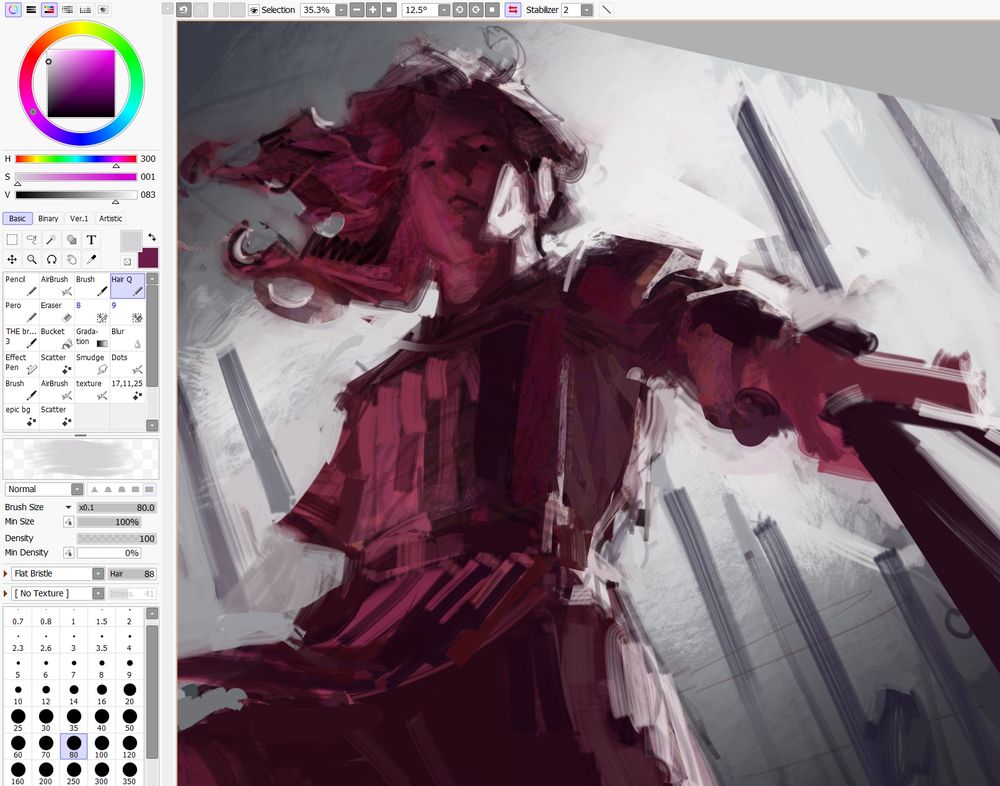Toggle the color mixer panel icon
Image resolution: width=1000 pixels, height=786 pixels.
pyautogui.click(x=67, y=10)
